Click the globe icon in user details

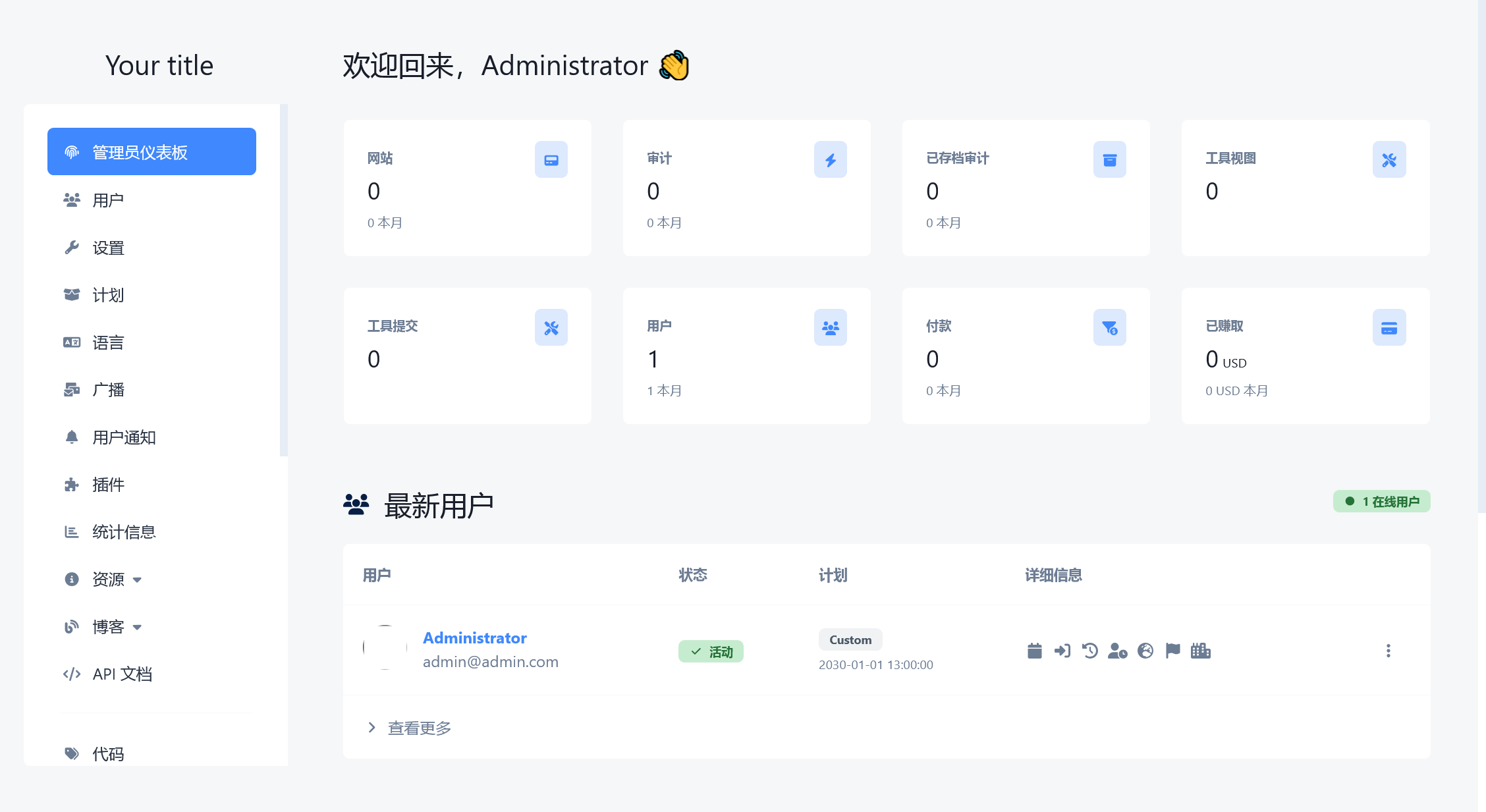1145,651
